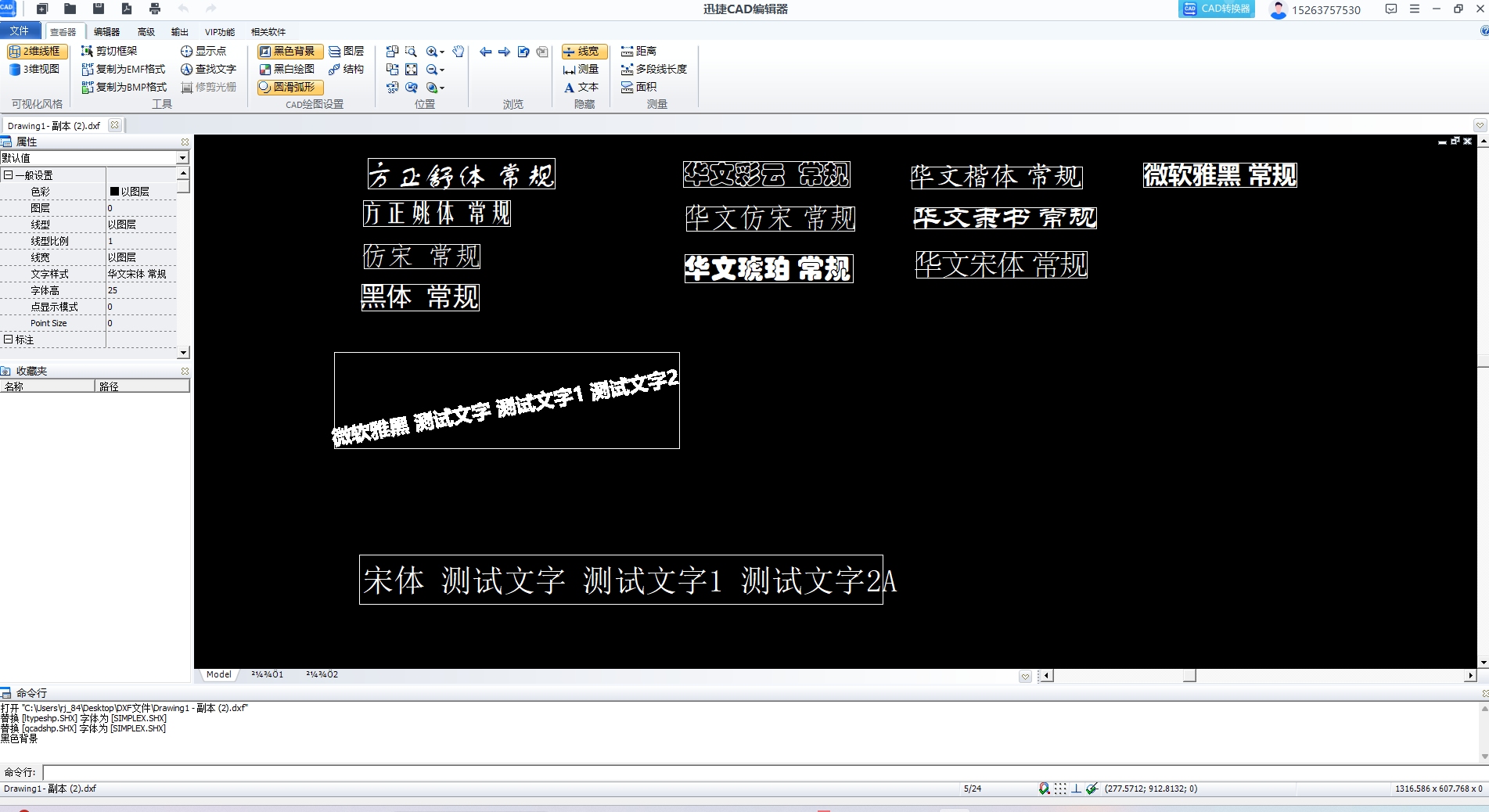Open the zoom out dropdown arrow
This screenshot has width=1489, height=812.
(x=442, y=70)
